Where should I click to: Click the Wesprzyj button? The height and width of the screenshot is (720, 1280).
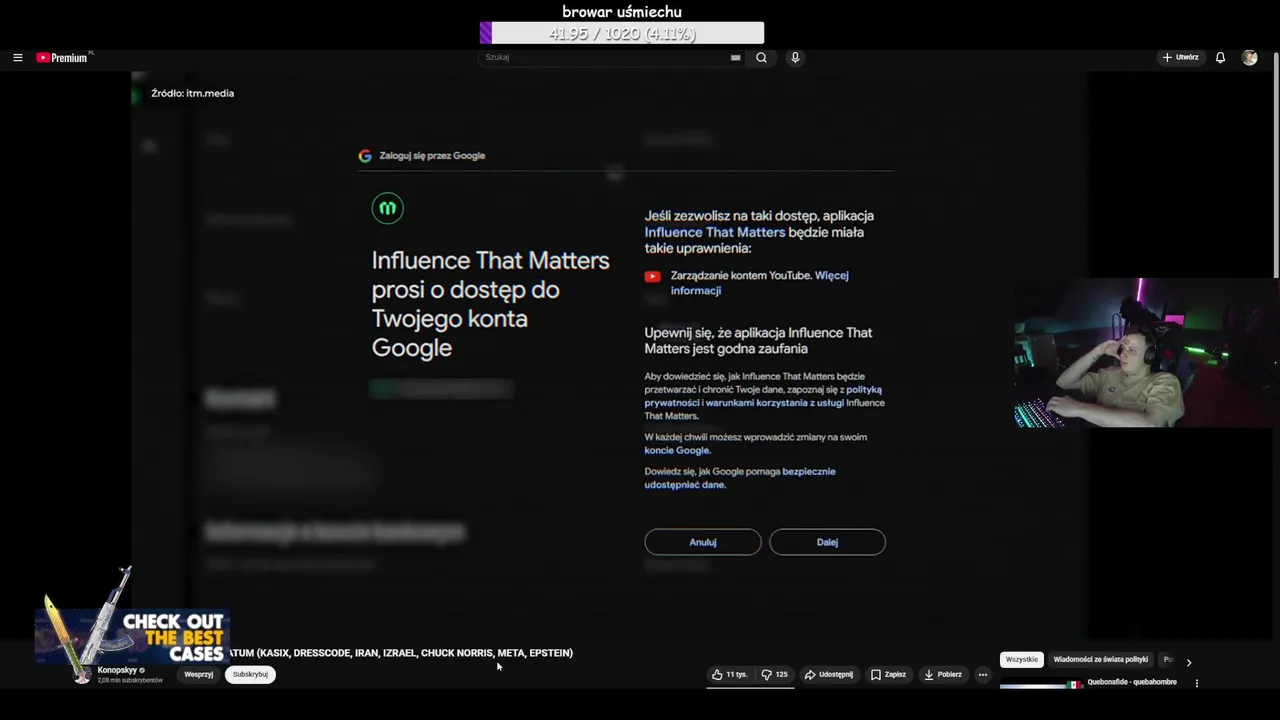[x=199, y=675]
